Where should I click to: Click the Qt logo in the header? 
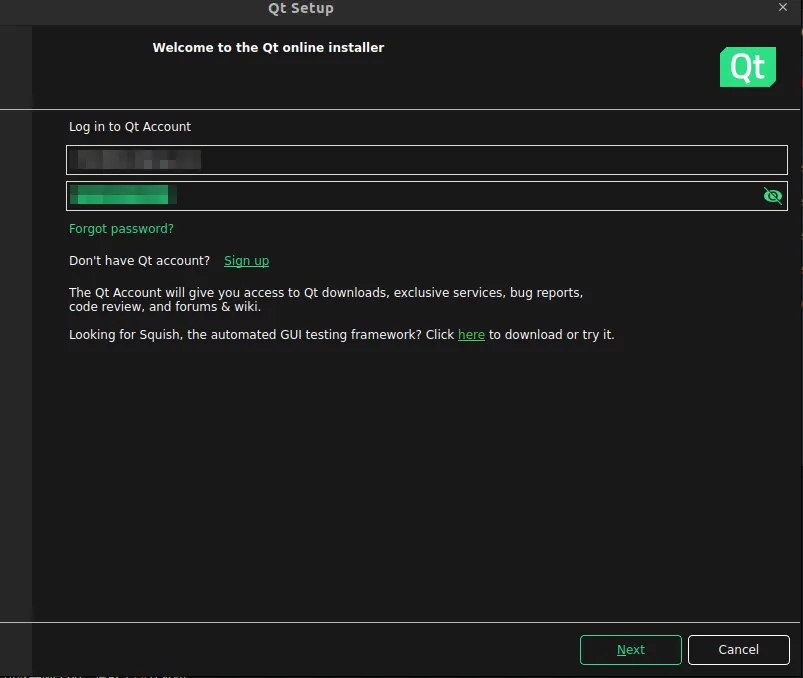[748, 67]
